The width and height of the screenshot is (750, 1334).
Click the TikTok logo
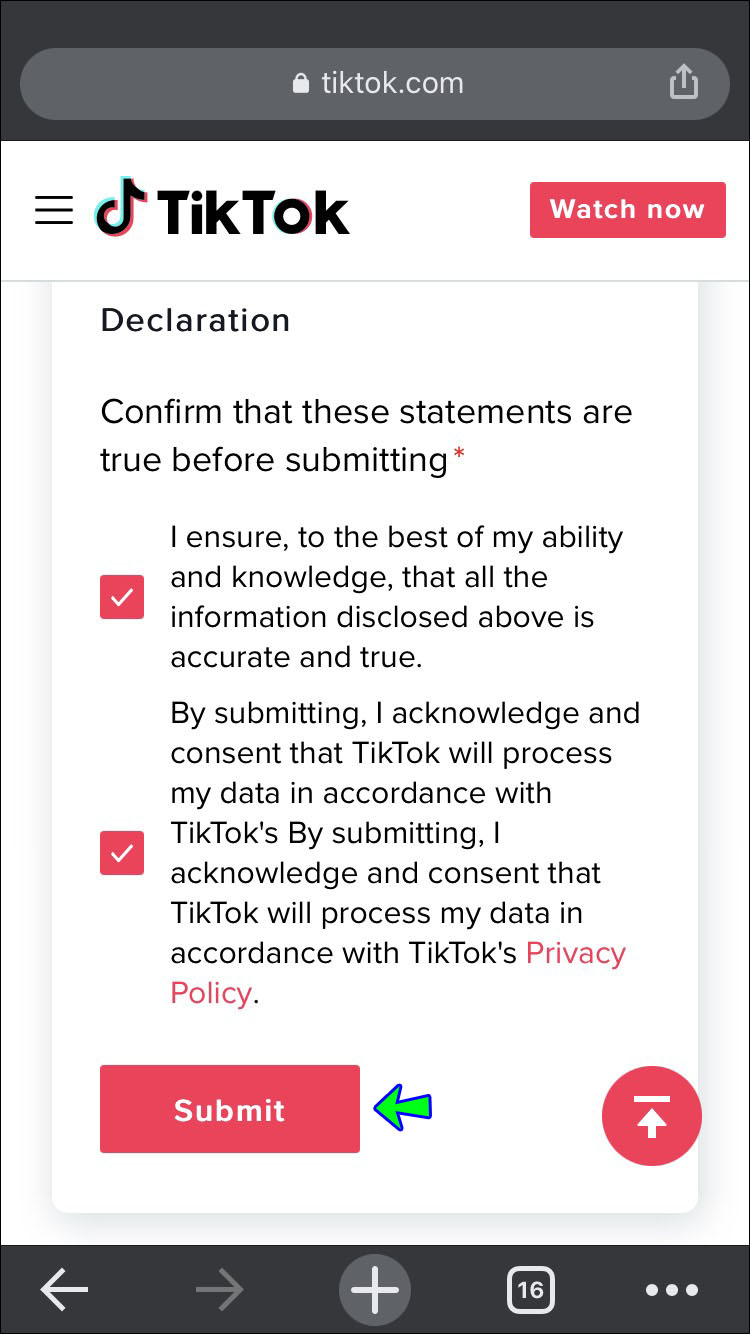[222, 209]
